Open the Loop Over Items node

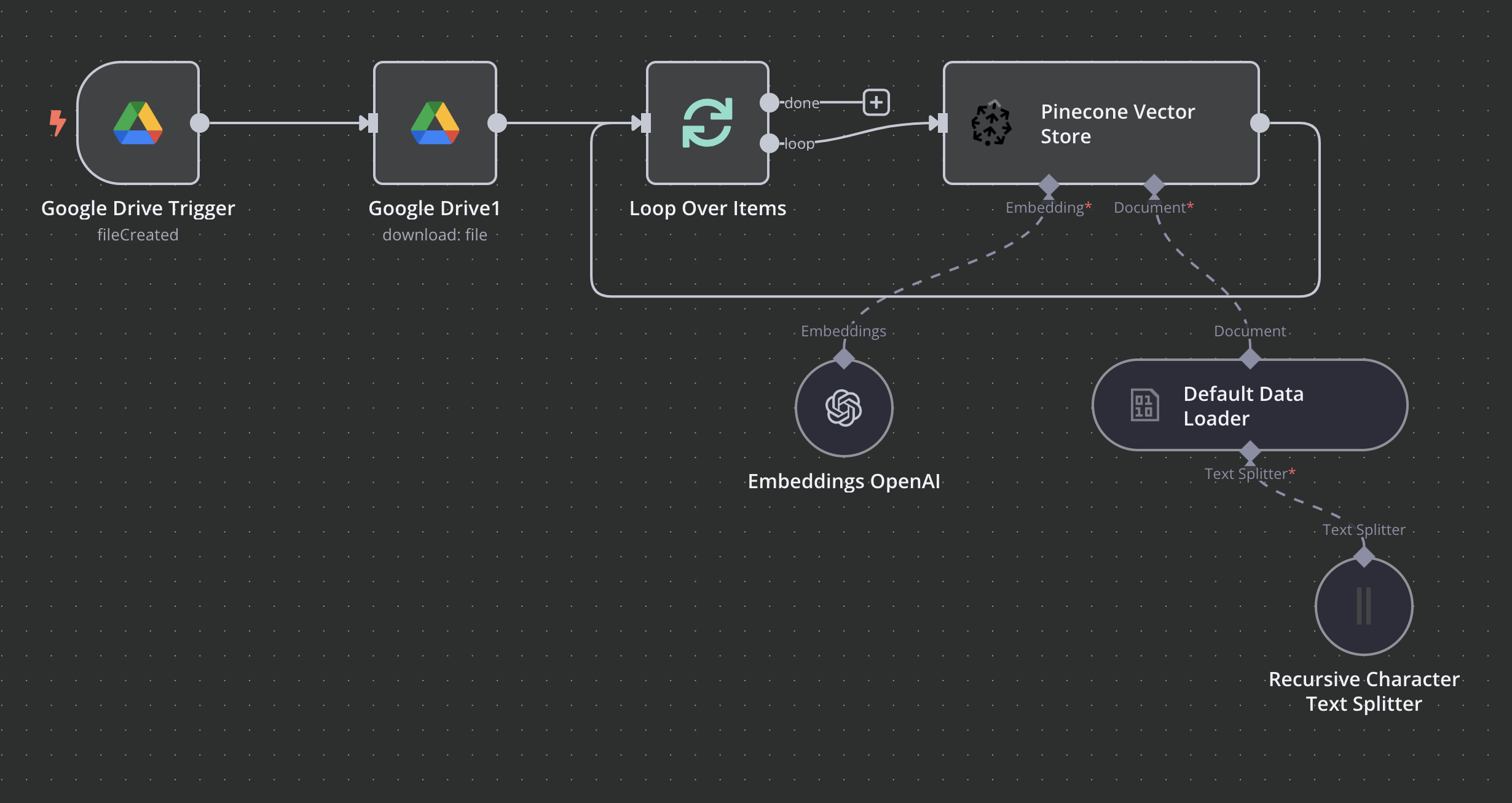pyautogui.click(x=707, y=123)
